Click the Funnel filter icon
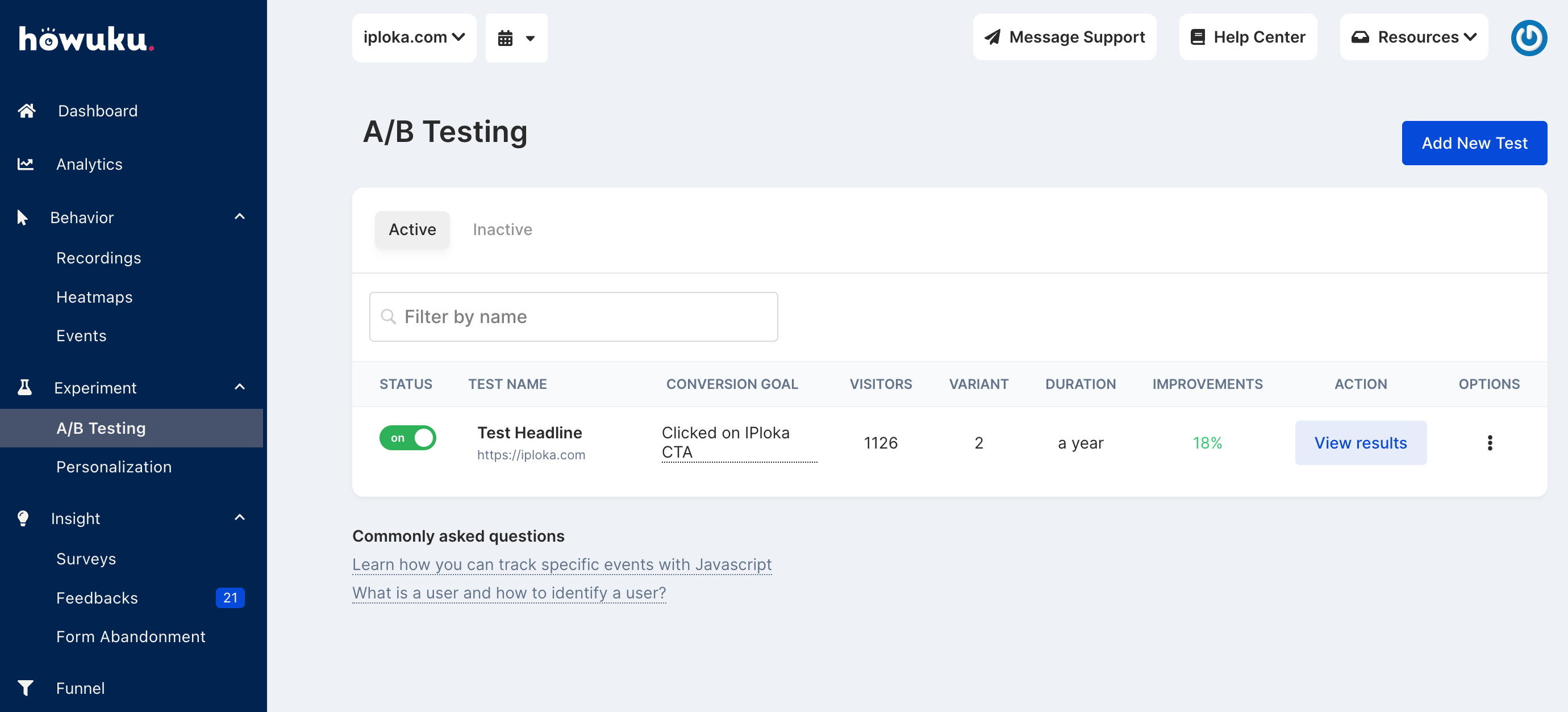The height and width of the screenshot is (712, 1568). point(26,688)
